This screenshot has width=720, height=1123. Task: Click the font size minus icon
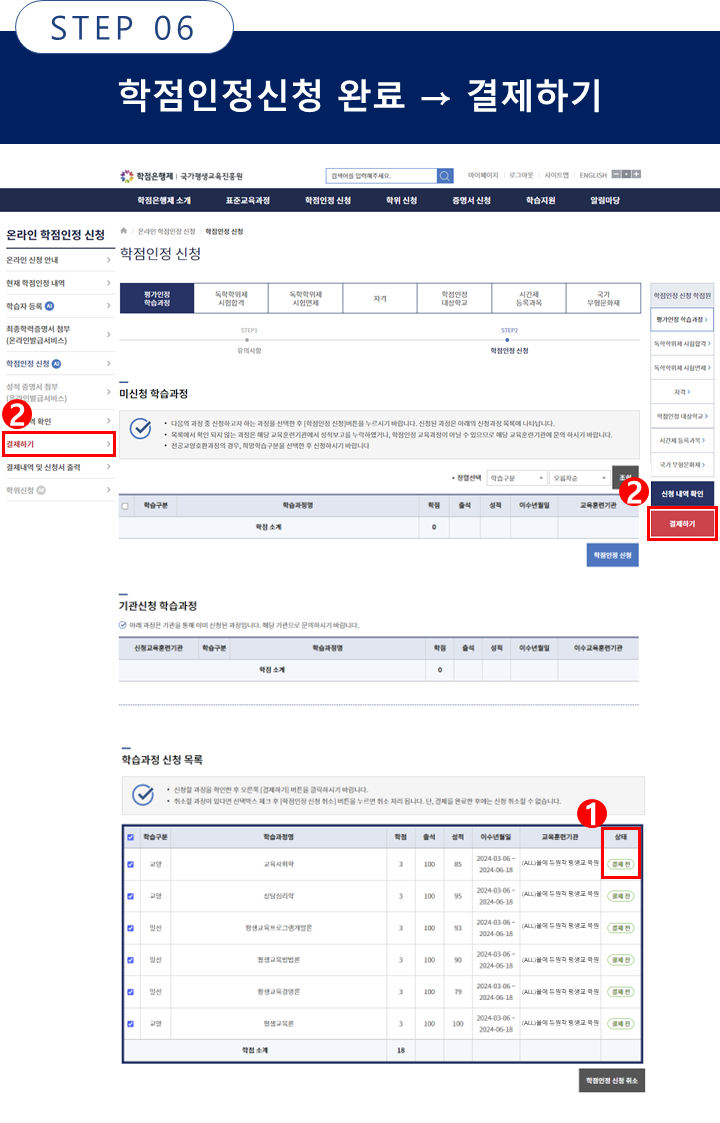[617, 174]
